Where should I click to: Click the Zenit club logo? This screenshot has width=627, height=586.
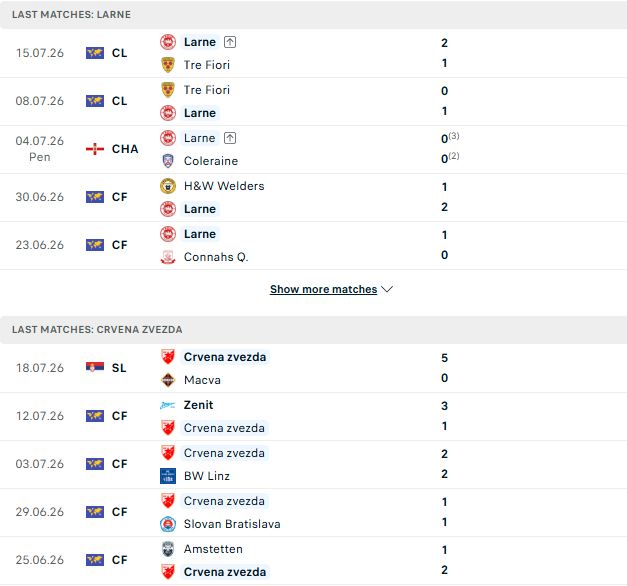(168, 405)
